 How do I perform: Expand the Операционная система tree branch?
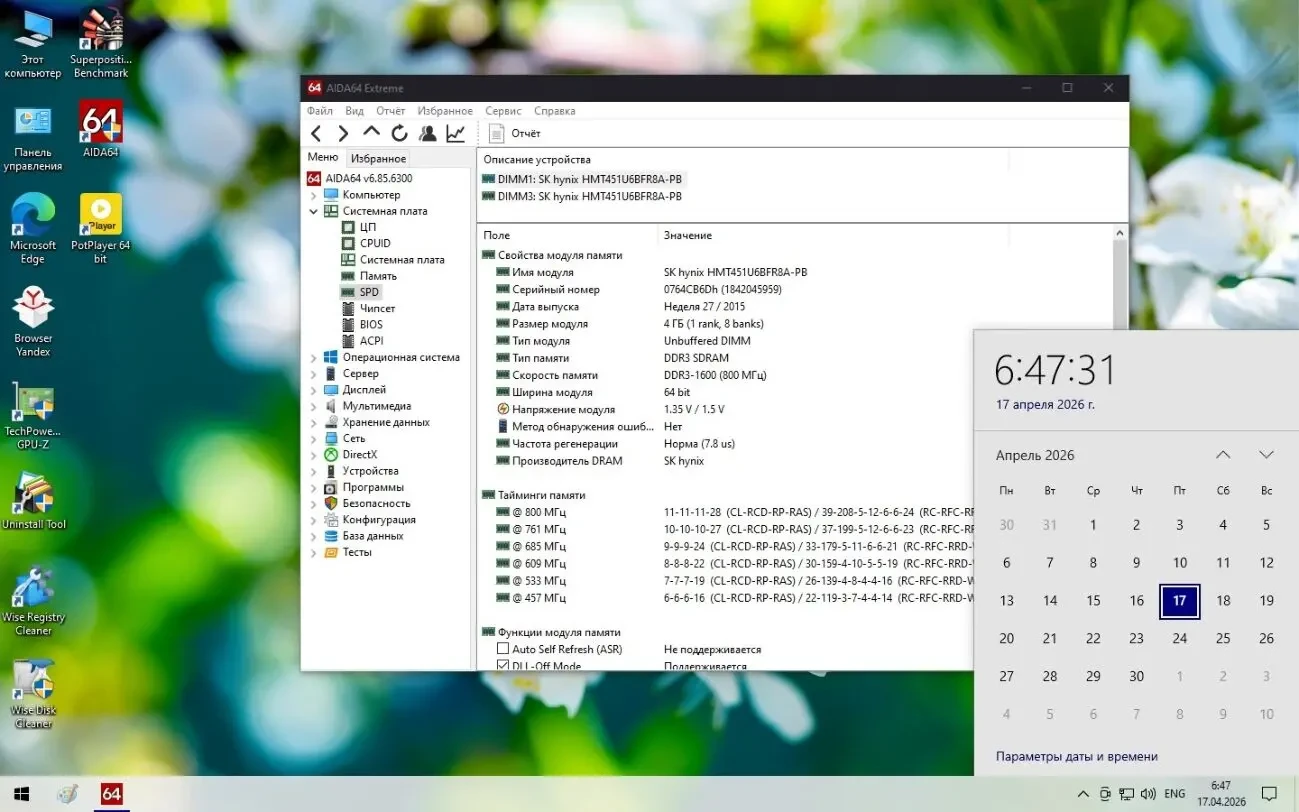(x=313, y=356)
